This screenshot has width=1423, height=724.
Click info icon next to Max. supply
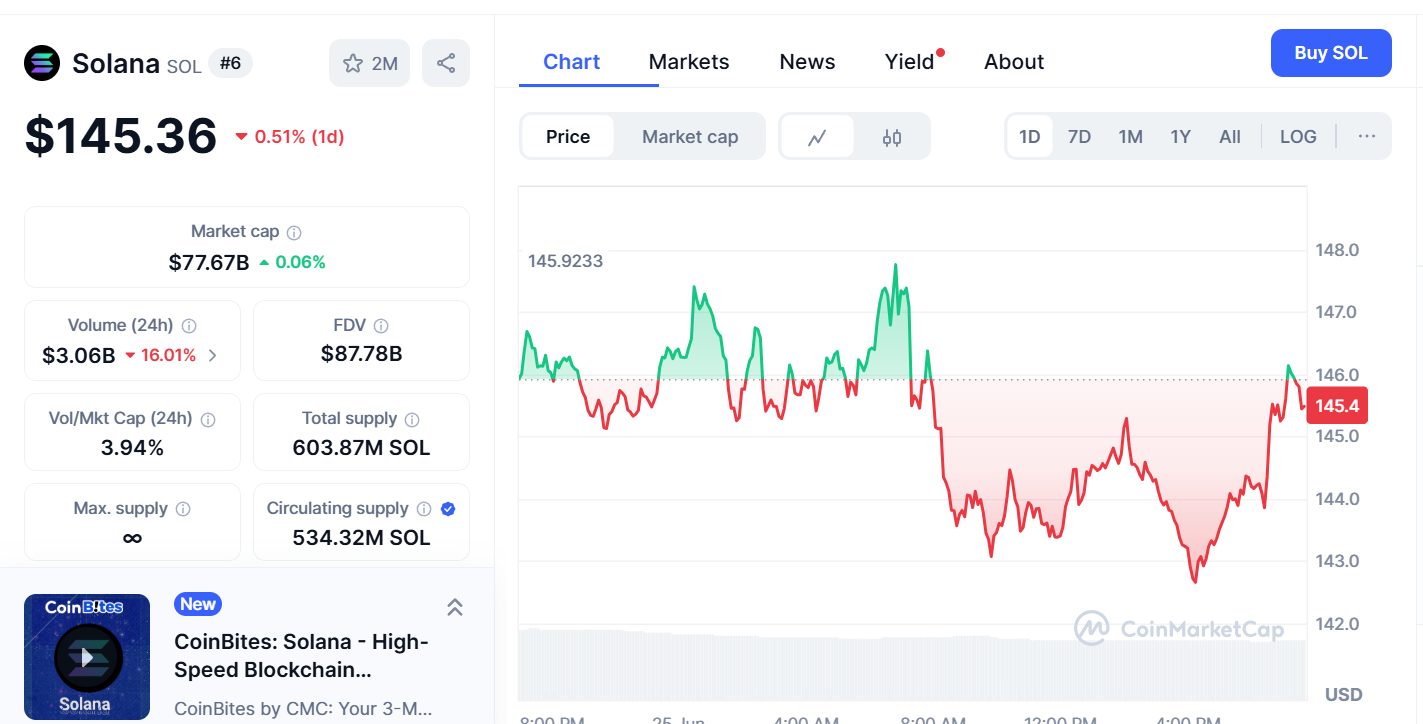pyautogui.click(x=183, y=509)
